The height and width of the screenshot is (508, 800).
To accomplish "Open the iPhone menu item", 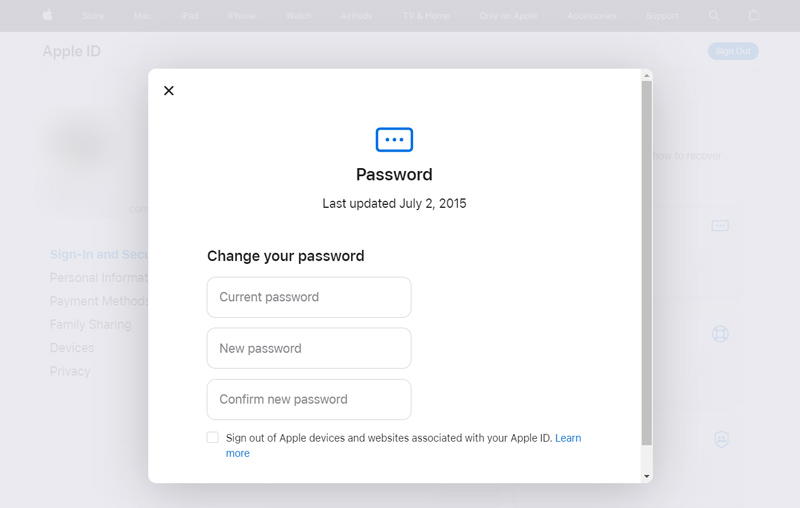I will point(241,16).
